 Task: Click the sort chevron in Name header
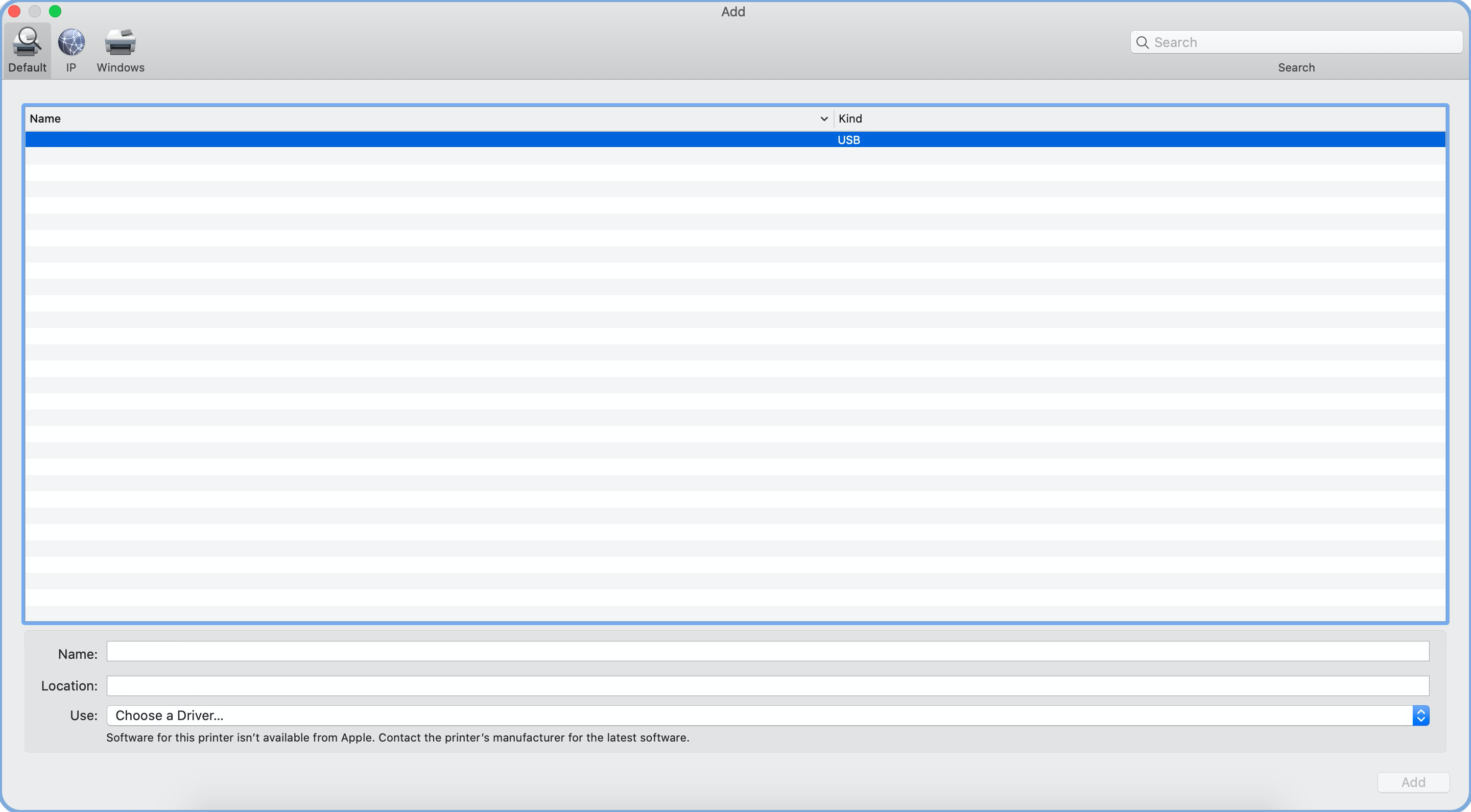click(x=823, y=119)
